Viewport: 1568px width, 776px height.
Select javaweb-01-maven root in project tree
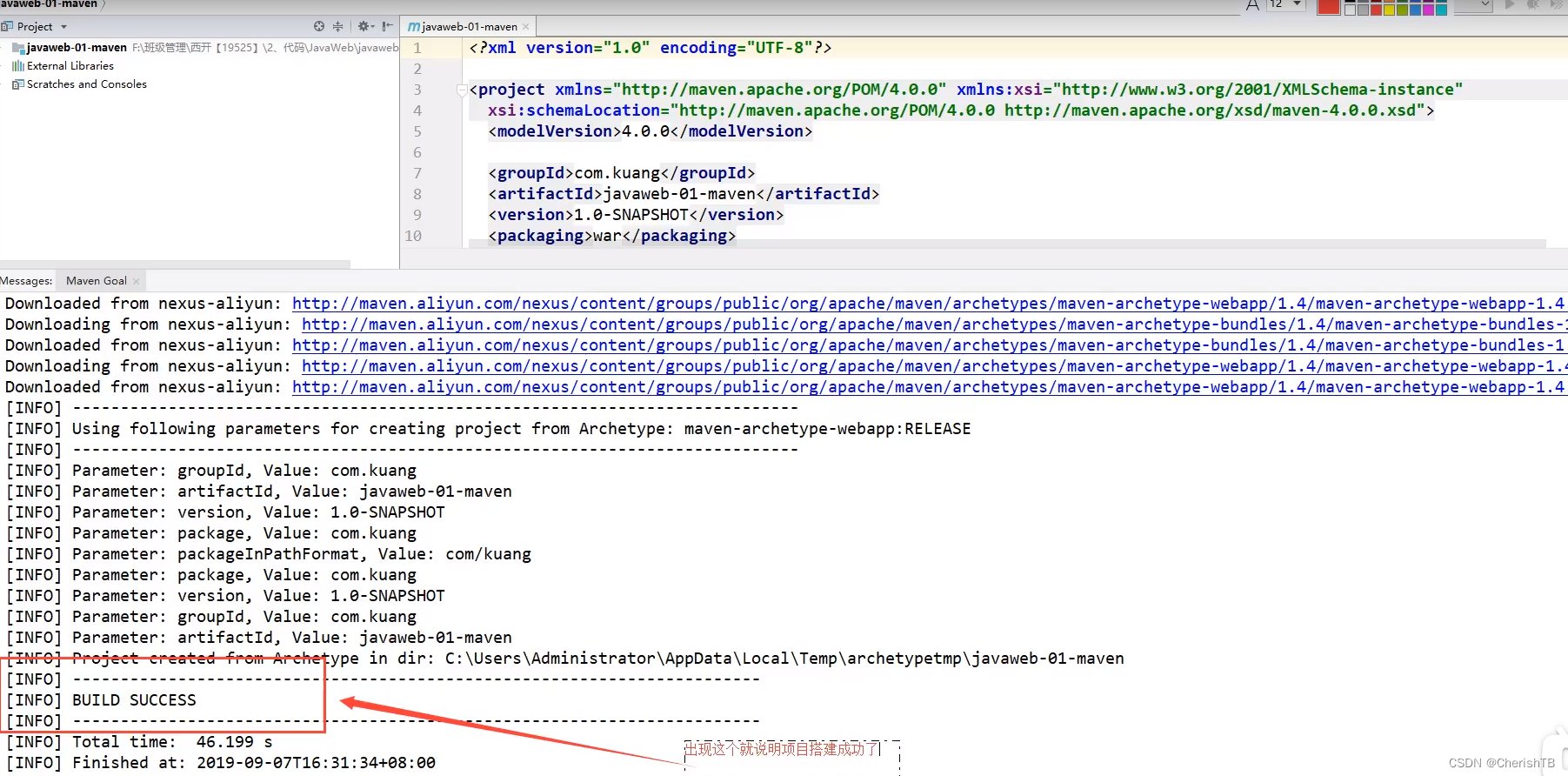(x=77, y=48)
